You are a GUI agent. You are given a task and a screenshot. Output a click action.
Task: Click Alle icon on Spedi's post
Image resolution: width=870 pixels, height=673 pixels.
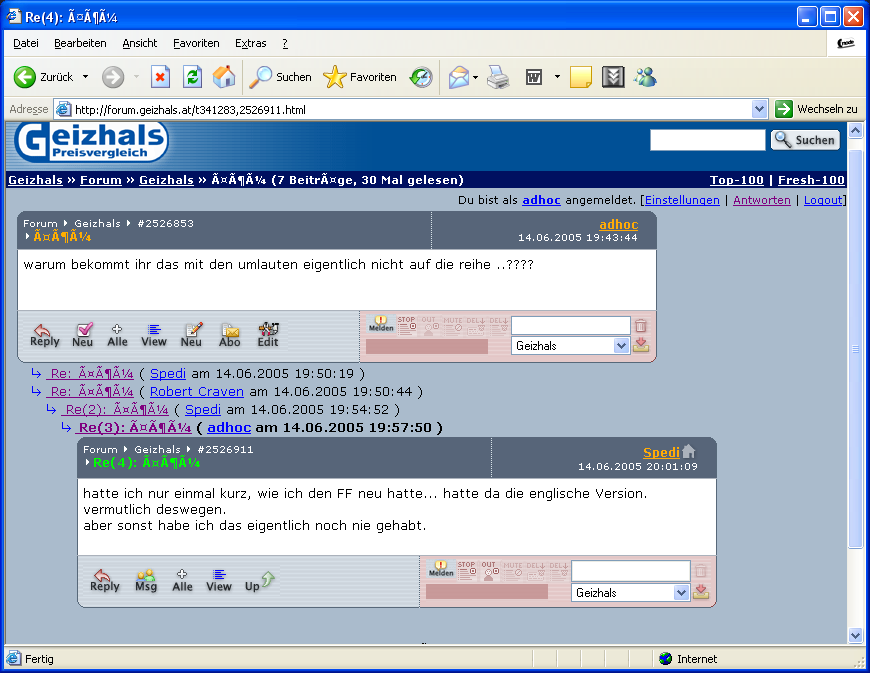pyautogui.click(x=182, y=580)
